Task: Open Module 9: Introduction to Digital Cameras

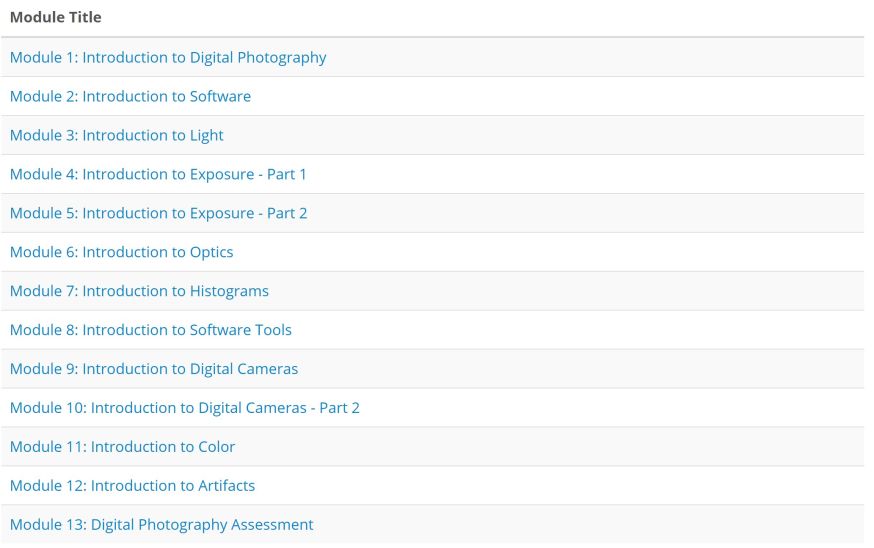Action: click(x=154, y=370)
